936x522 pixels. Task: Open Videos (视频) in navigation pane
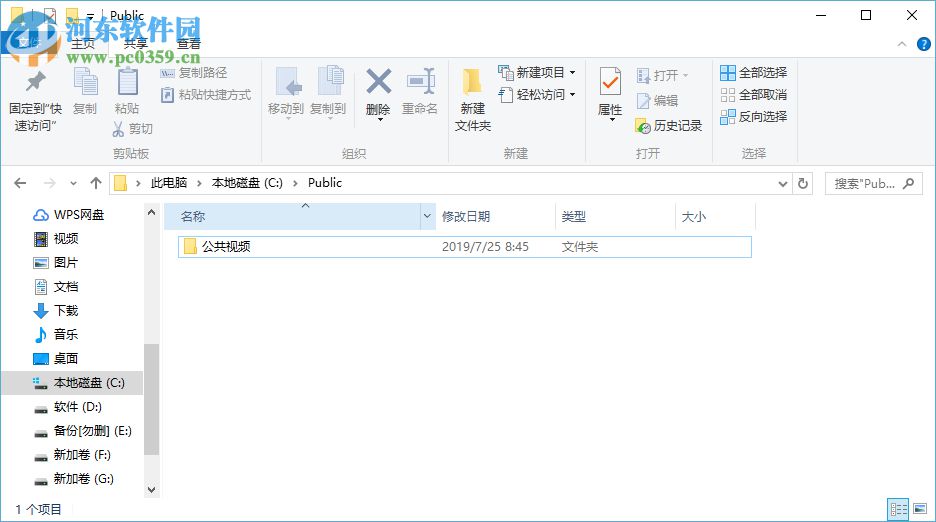[x=56, y=239]
